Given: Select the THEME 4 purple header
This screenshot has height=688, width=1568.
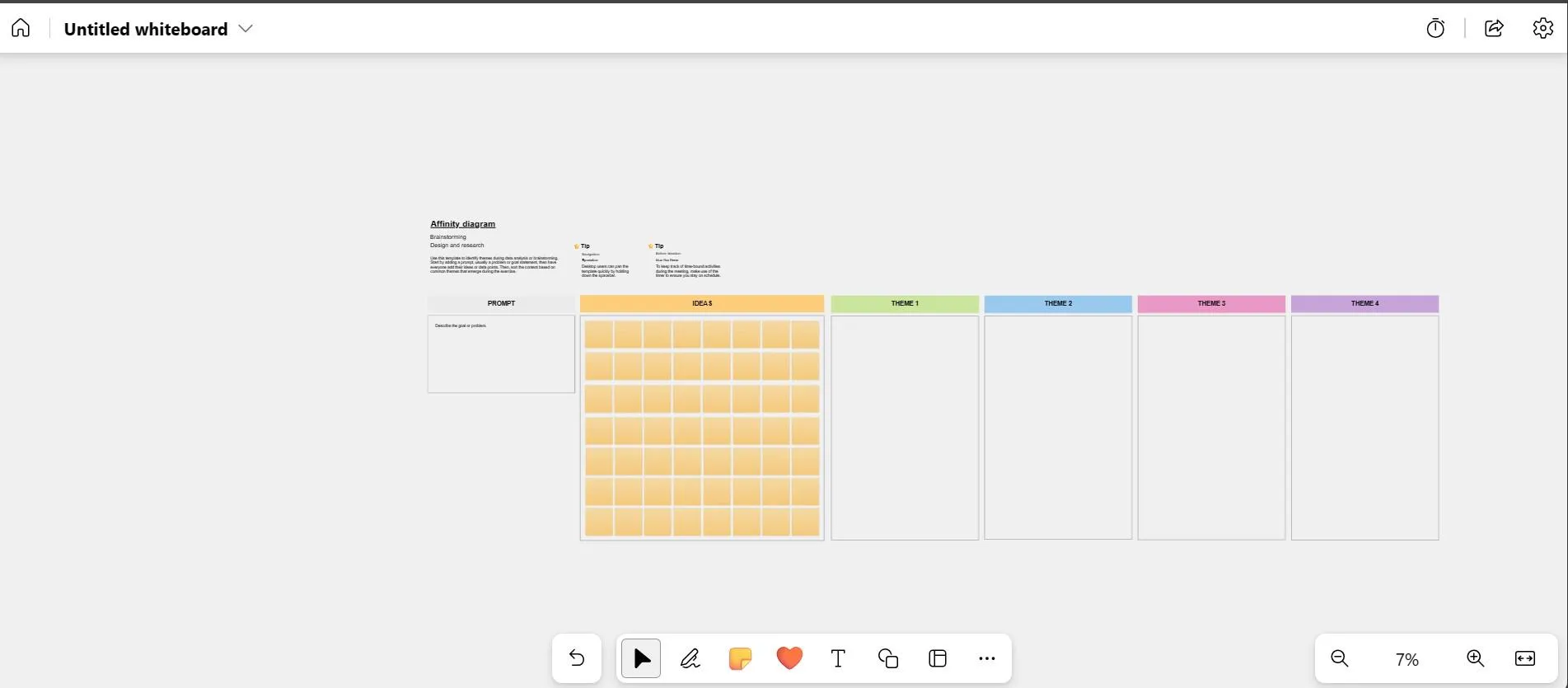Looking at the screenshot, I should pyautogui.click(x=1364, y=303).
